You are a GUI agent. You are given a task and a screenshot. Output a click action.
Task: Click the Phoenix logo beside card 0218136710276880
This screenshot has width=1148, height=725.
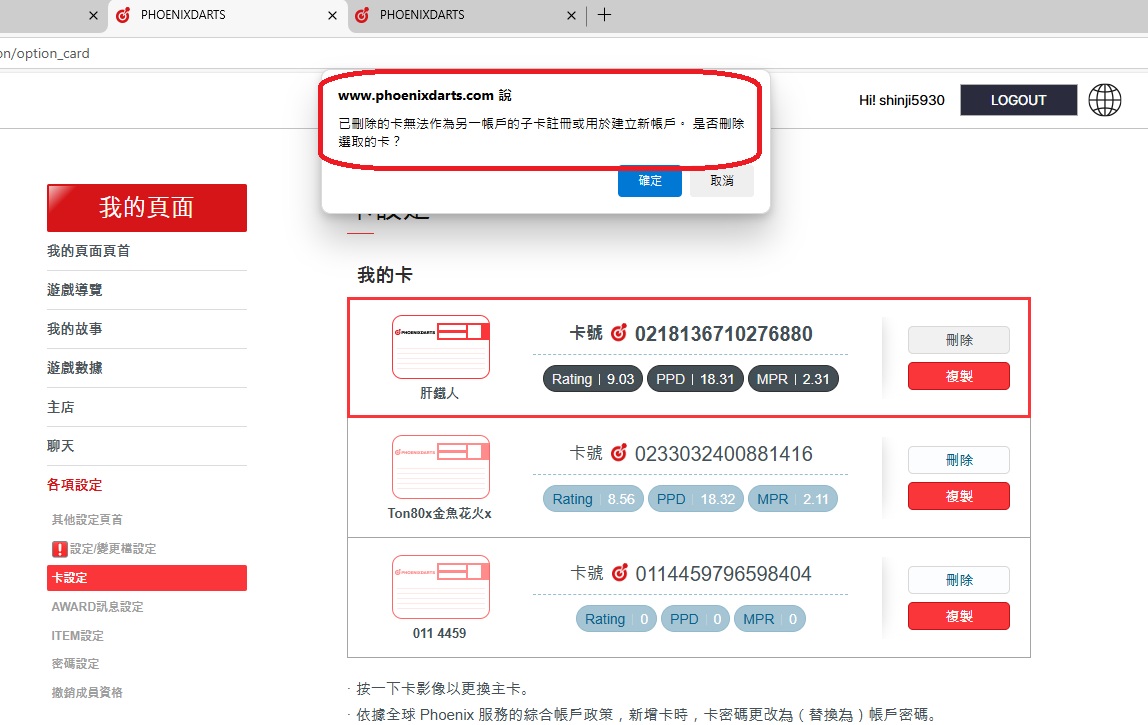619,333
